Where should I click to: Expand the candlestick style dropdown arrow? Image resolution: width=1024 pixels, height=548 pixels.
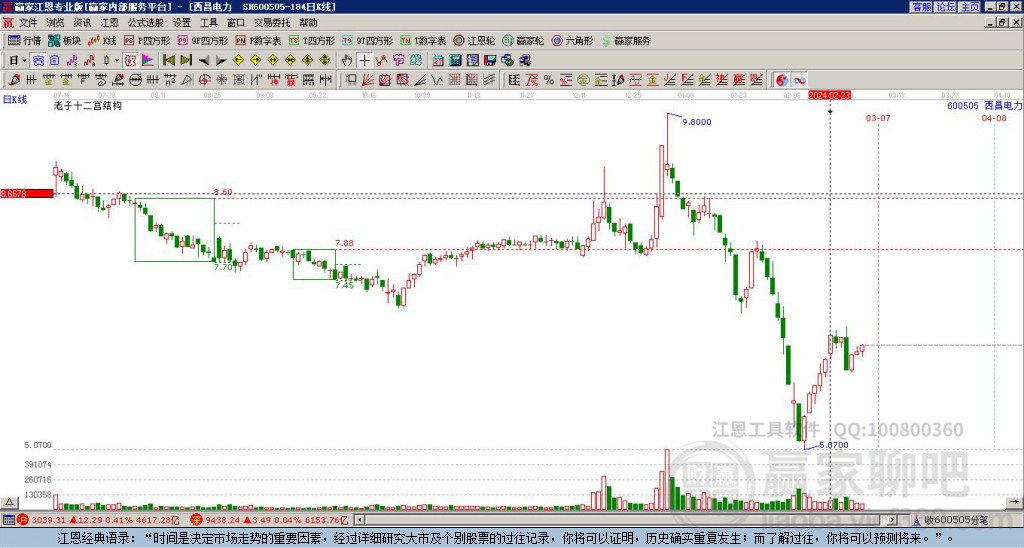117,61
